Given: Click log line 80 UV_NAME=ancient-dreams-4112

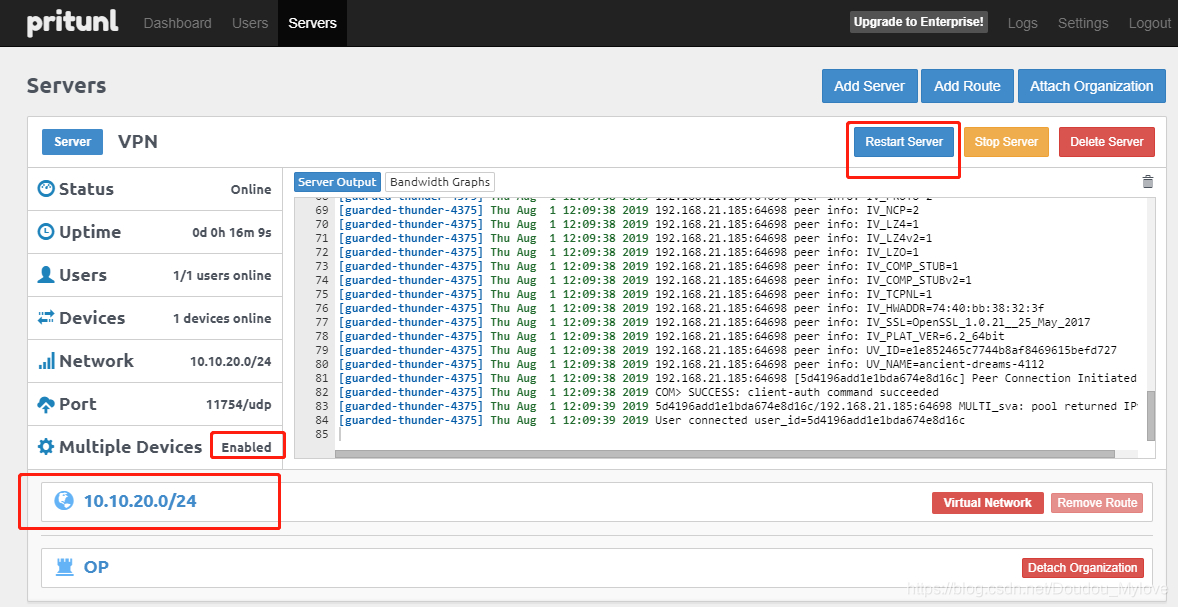Looking at the screenshot, I should (x=691, y=364).
